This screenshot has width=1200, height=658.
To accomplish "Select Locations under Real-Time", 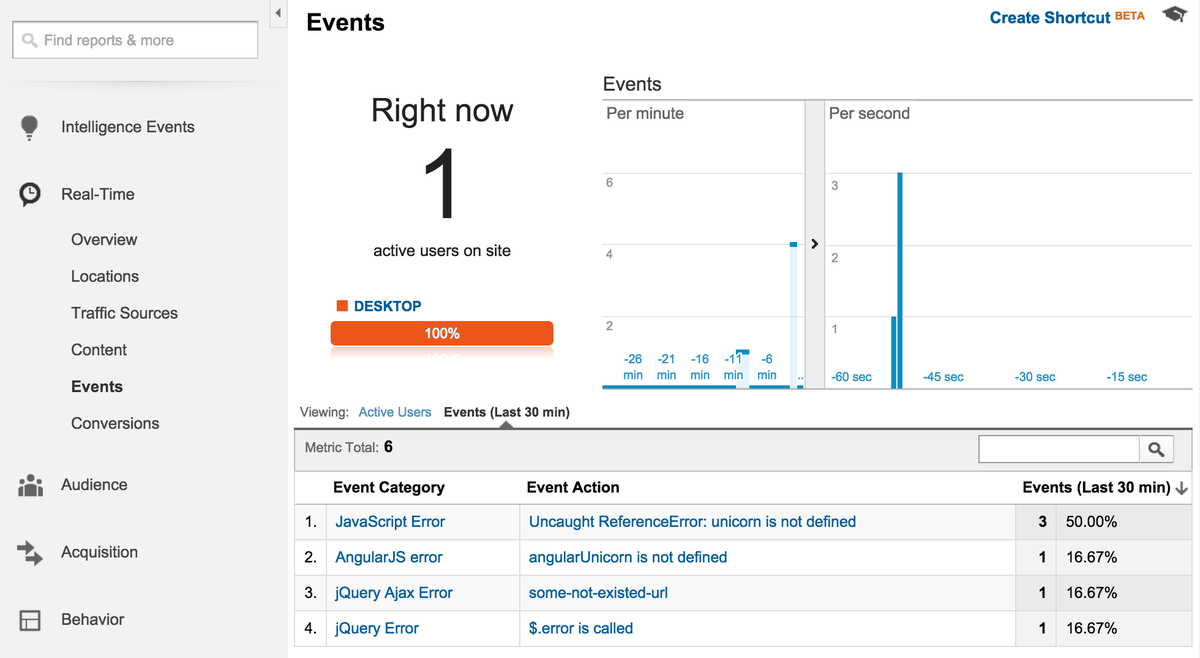I will [x=105, y=276].
